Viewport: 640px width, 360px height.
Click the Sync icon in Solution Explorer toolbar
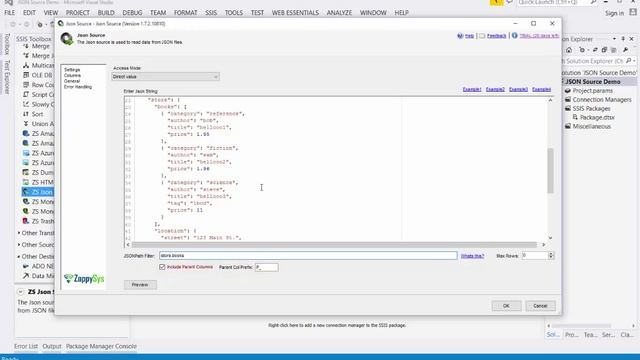(595, 50)
